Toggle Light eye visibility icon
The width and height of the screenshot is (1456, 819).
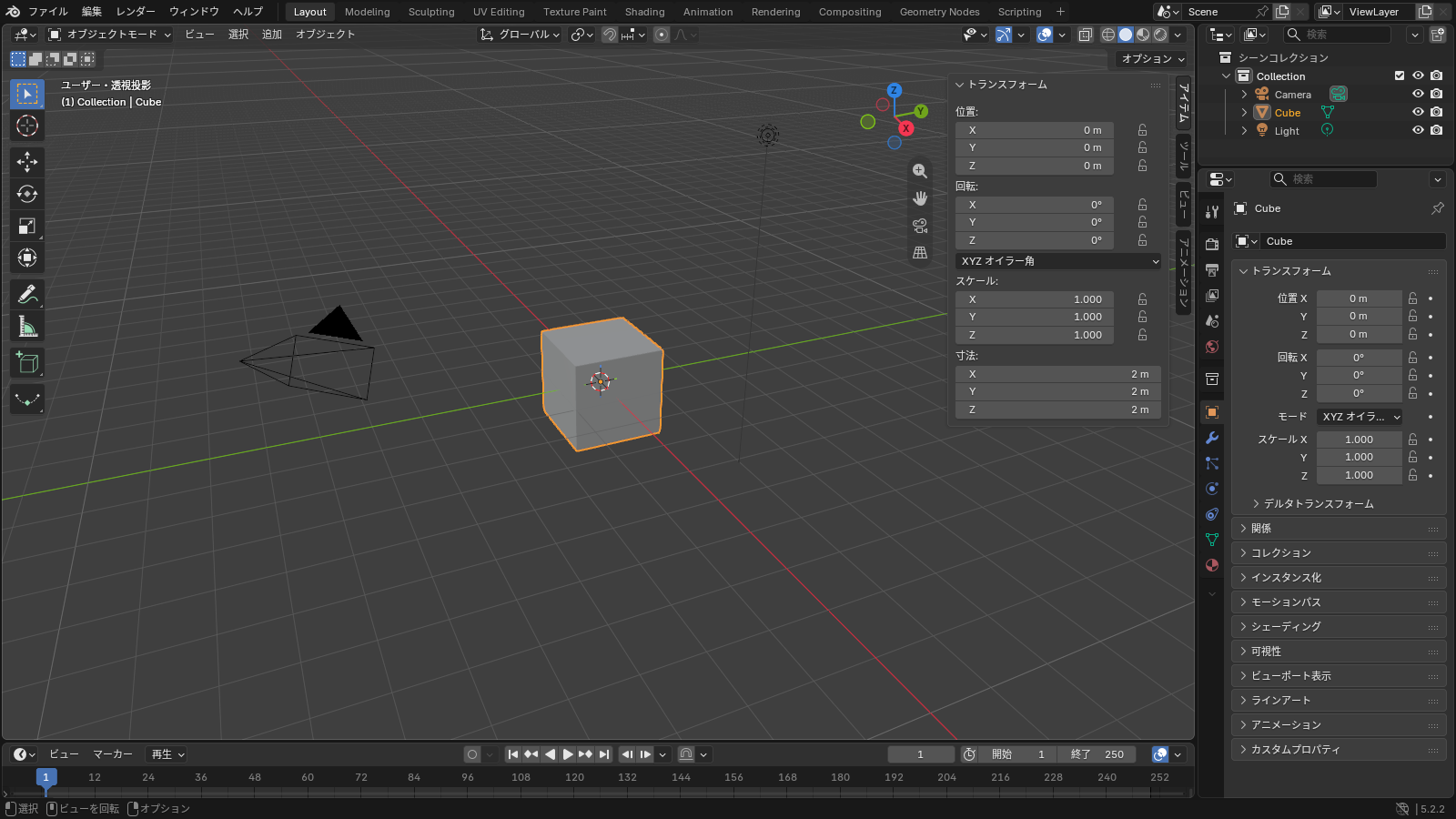pyautogui.click(x=1418, y=130)
